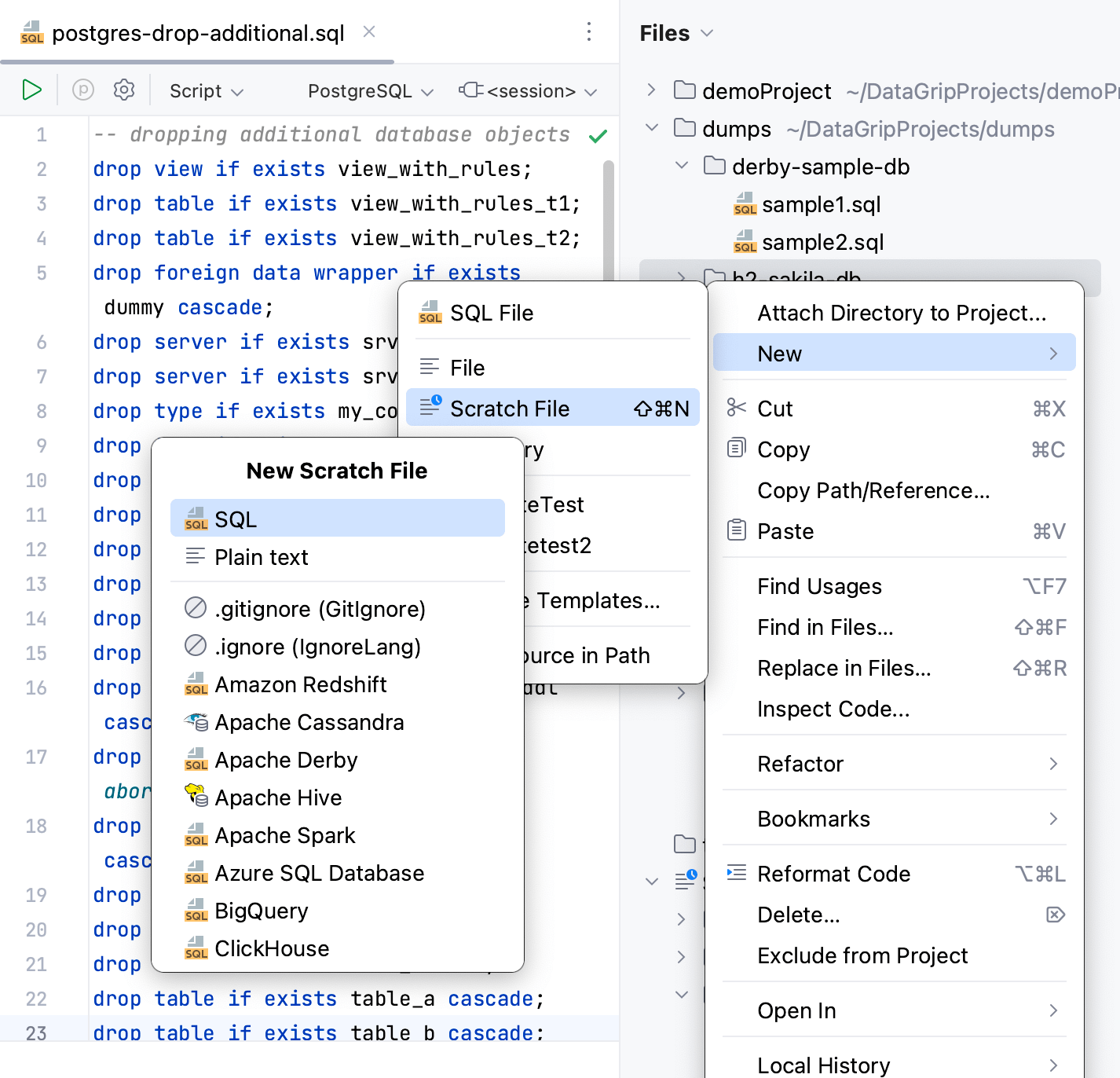Open the PostgreSQL dialect dropdown
The image size is (1120, 1078).
[368, 90]
